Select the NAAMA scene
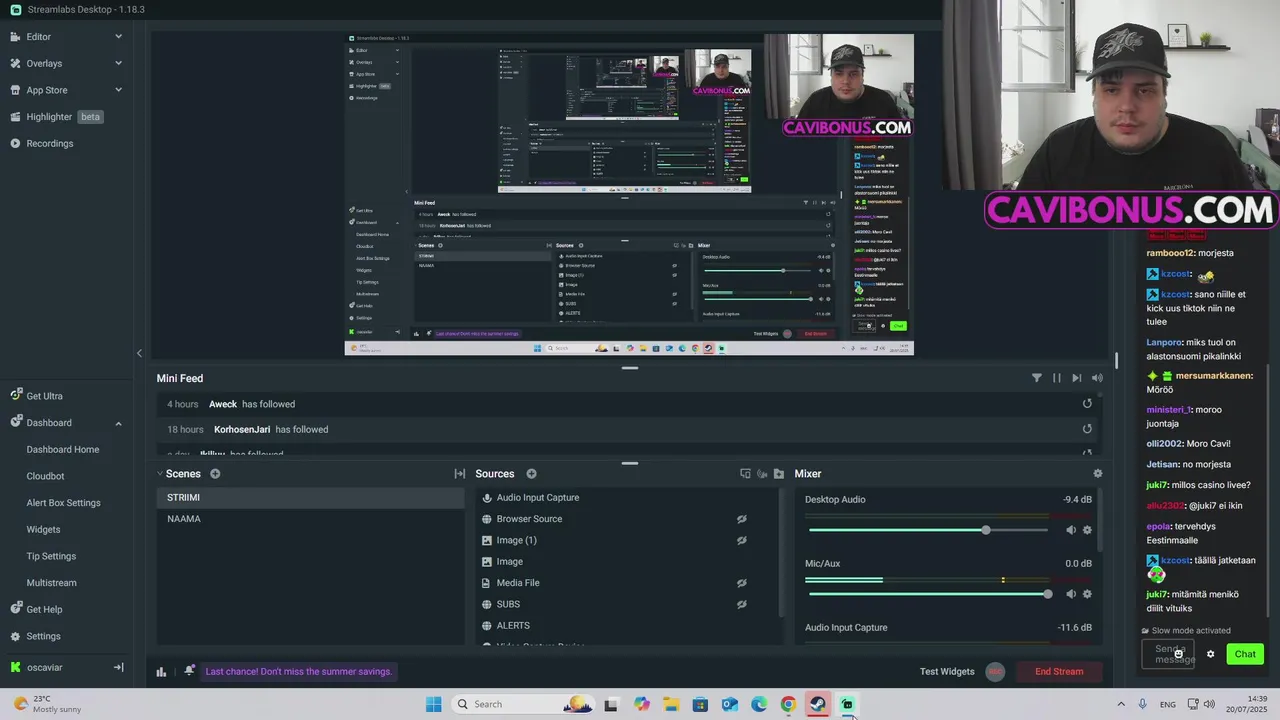Image resolution: width=1280 pixels, height=720 pixels. tap(311, 519)
